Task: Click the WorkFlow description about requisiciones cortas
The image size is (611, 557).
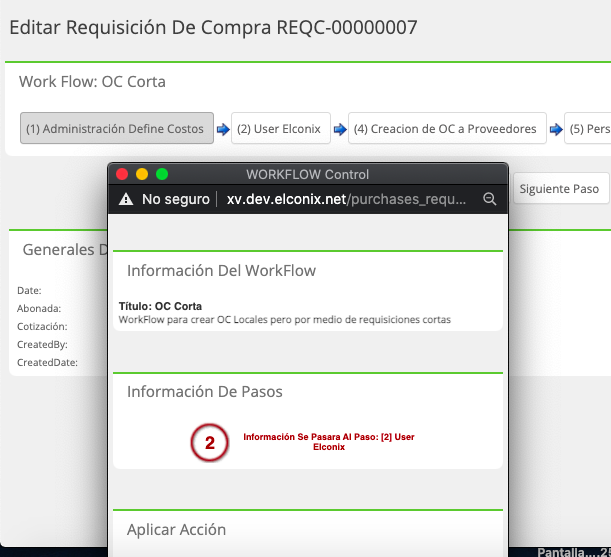Action: 285,320
